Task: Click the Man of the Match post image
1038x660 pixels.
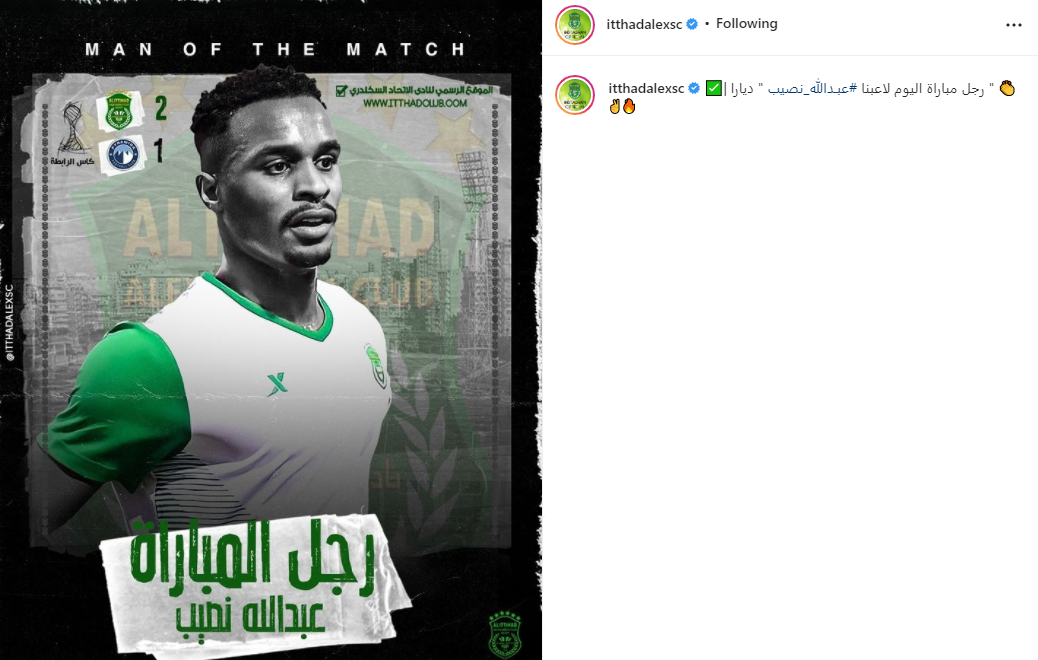Action: (271, 330)
